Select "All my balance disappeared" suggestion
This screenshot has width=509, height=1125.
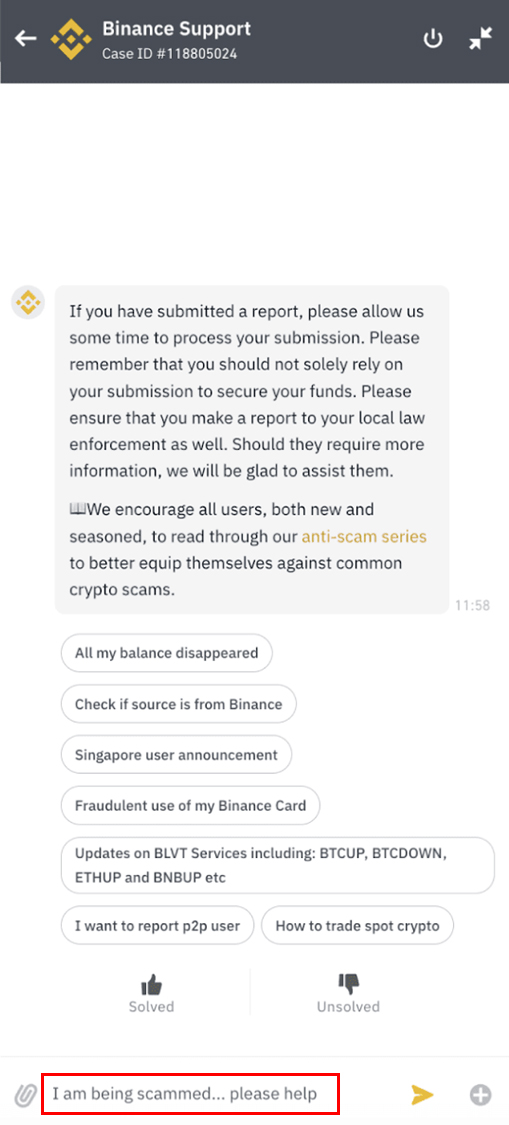click(167, 653)
